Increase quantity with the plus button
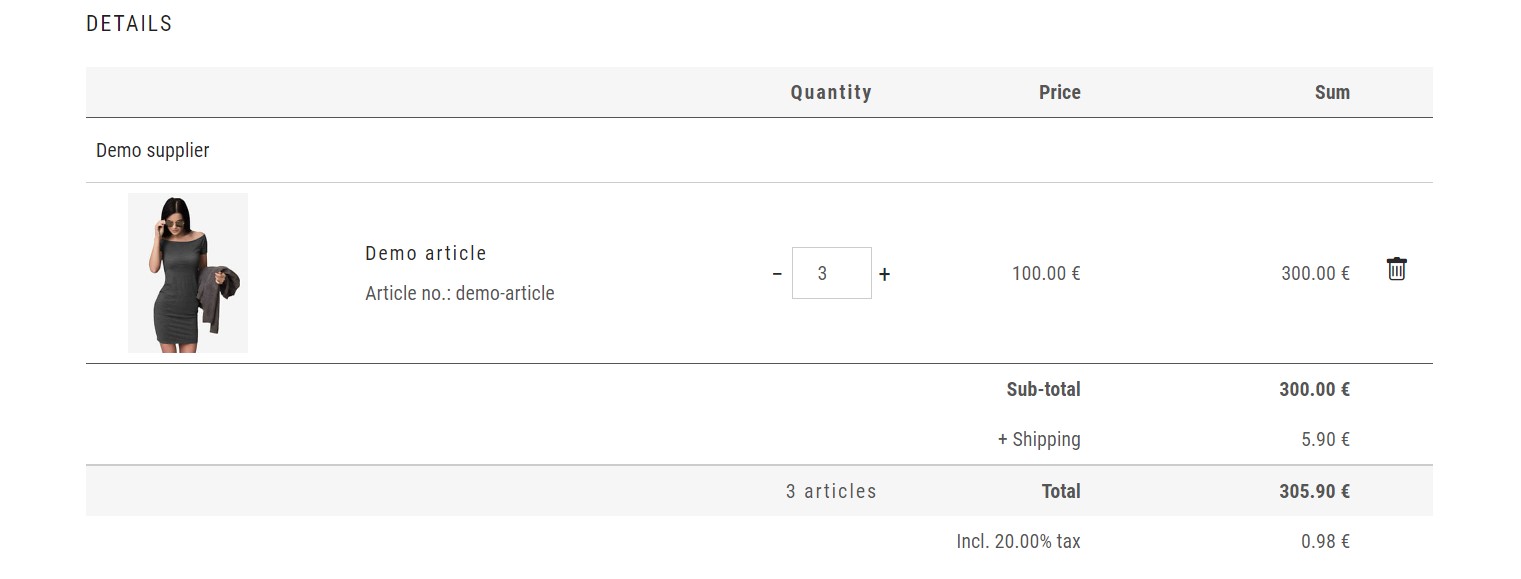Viewport: 1521px width, 579px height. point(884,273)
